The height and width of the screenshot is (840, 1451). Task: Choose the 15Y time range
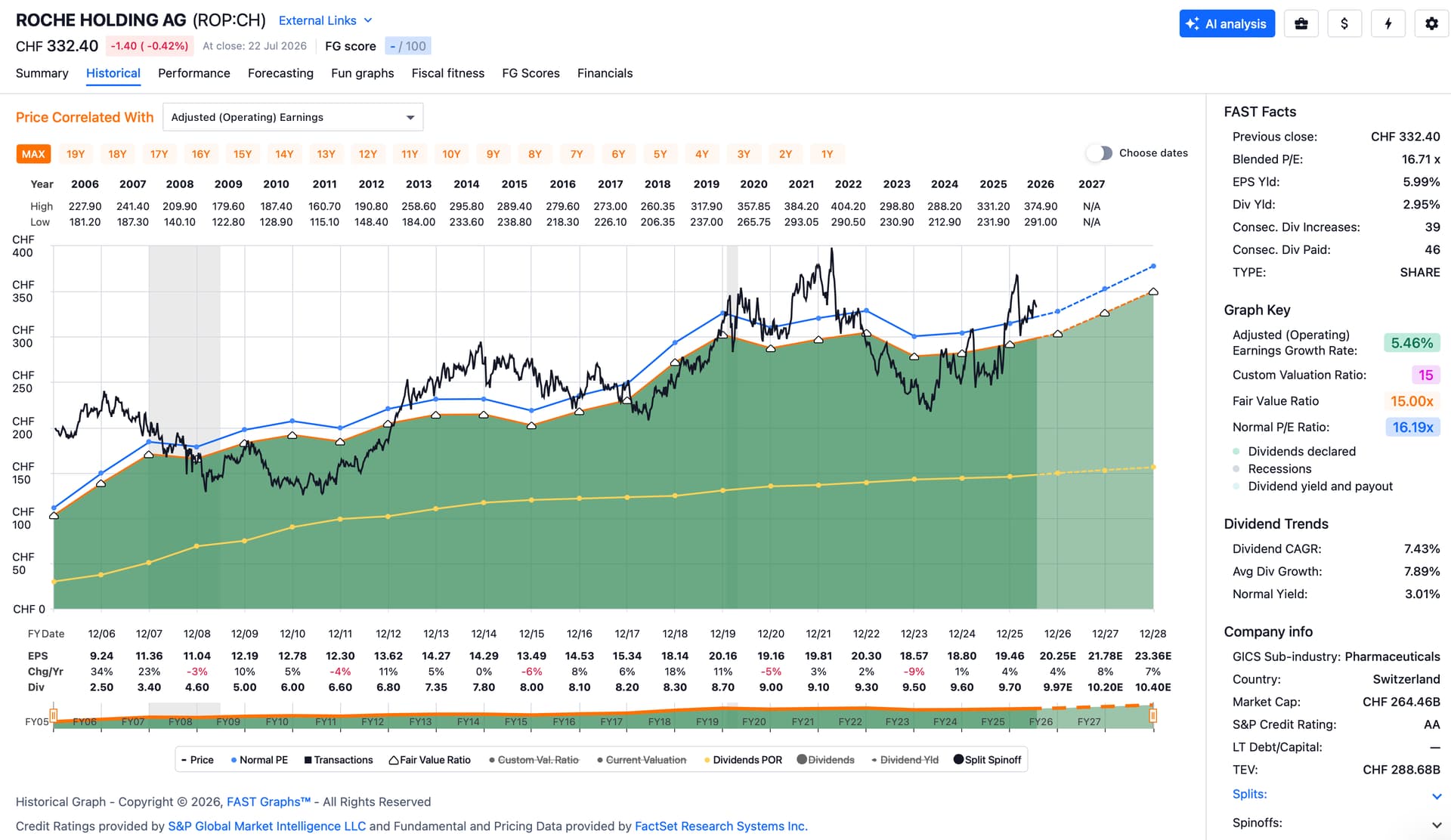point(243,154)
